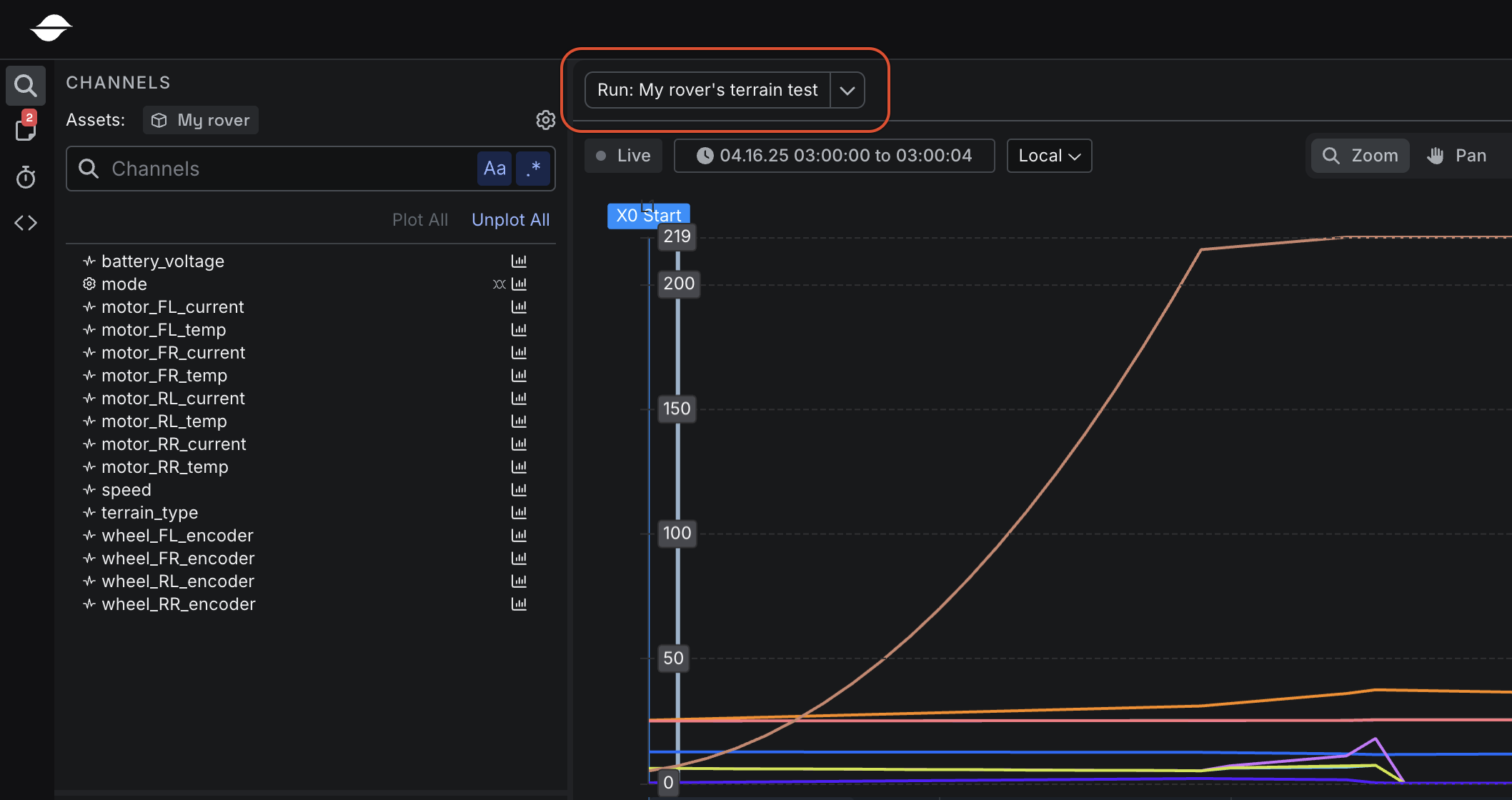The width and height of the screenshot is (1512, 800).
Task: Toggle case-sensitive Aa search option
Action: click(x=494, y=169)
